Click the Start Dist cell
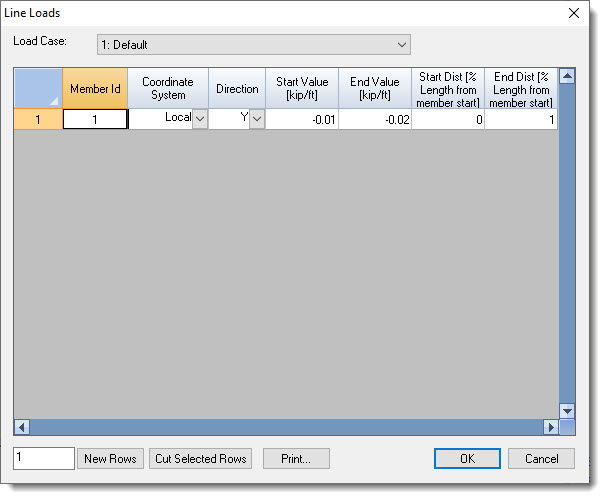This screenshot has height=499, width=605. pyautogui.click(x=447, y=119)
